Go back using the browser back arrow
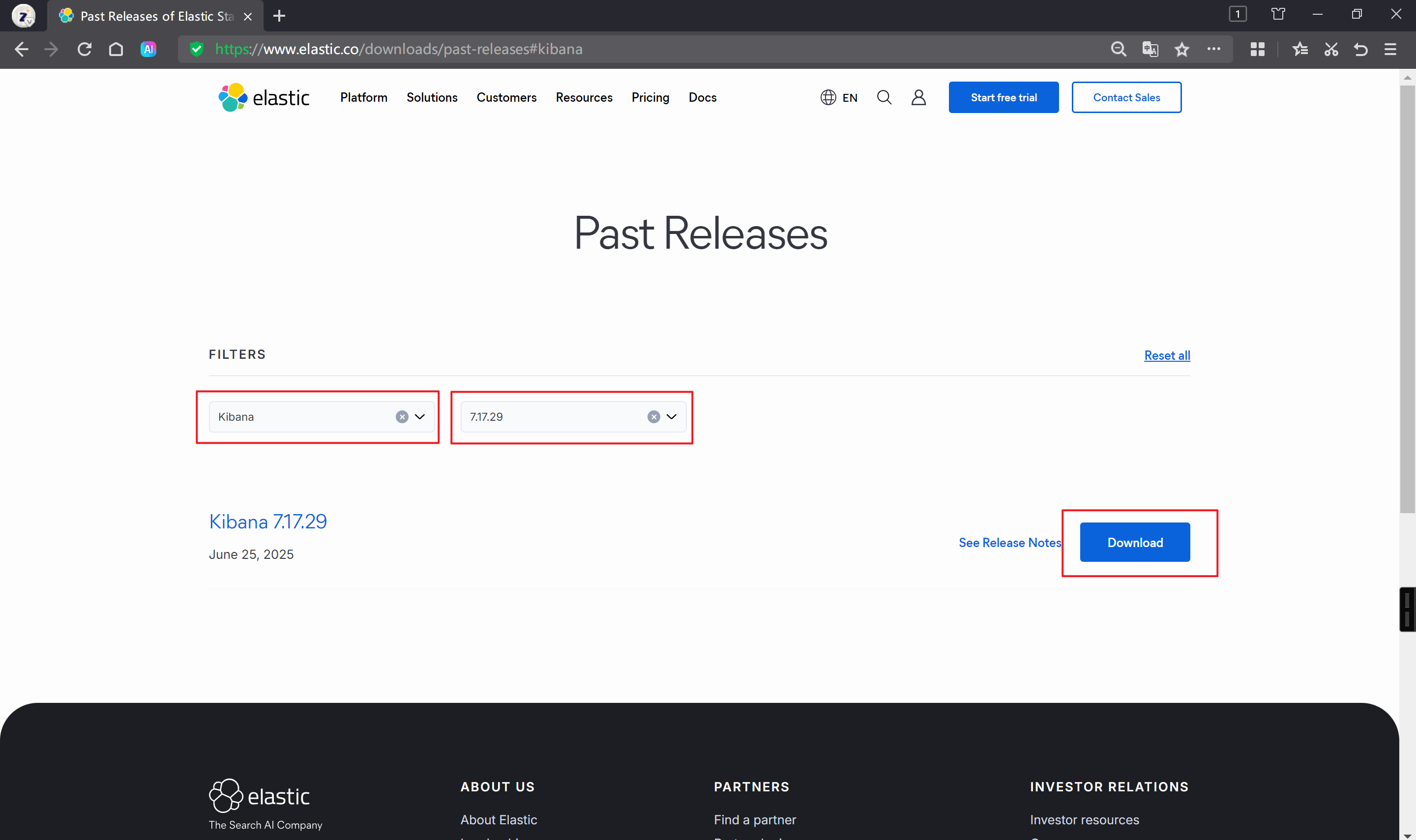 22,49
